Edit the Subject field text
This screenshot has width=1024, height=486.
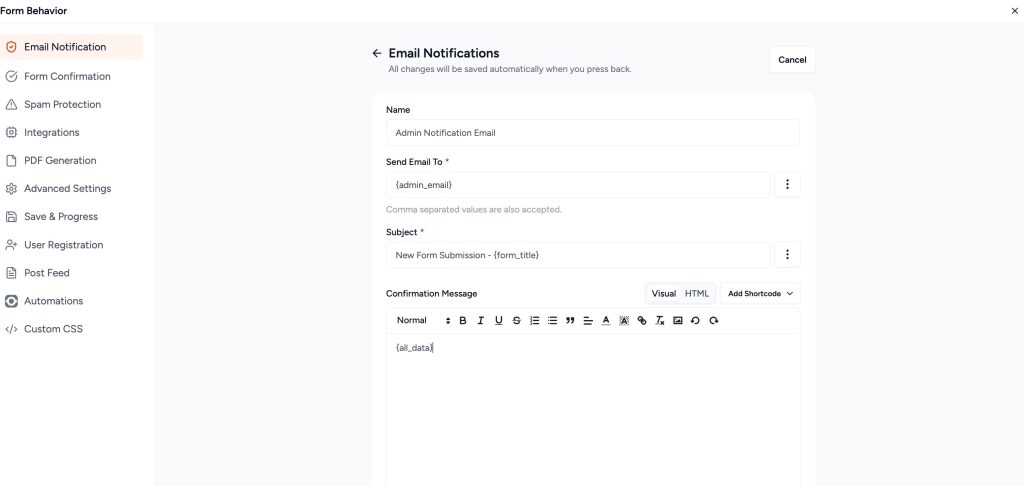pos(578,255)
